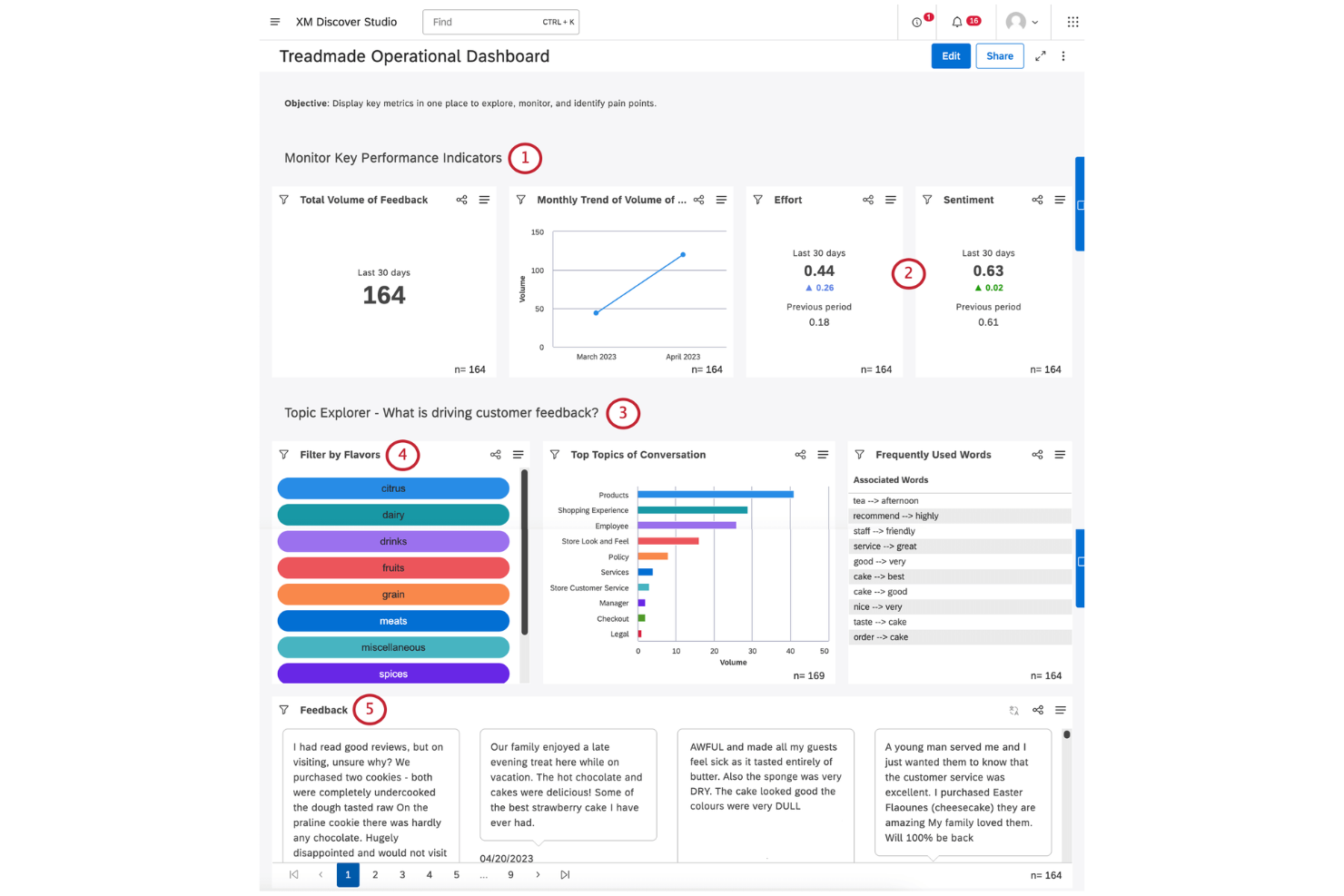
Task: Expand the dashboard to fullscreen via arrows icon
Action: tap(1041, 55)
